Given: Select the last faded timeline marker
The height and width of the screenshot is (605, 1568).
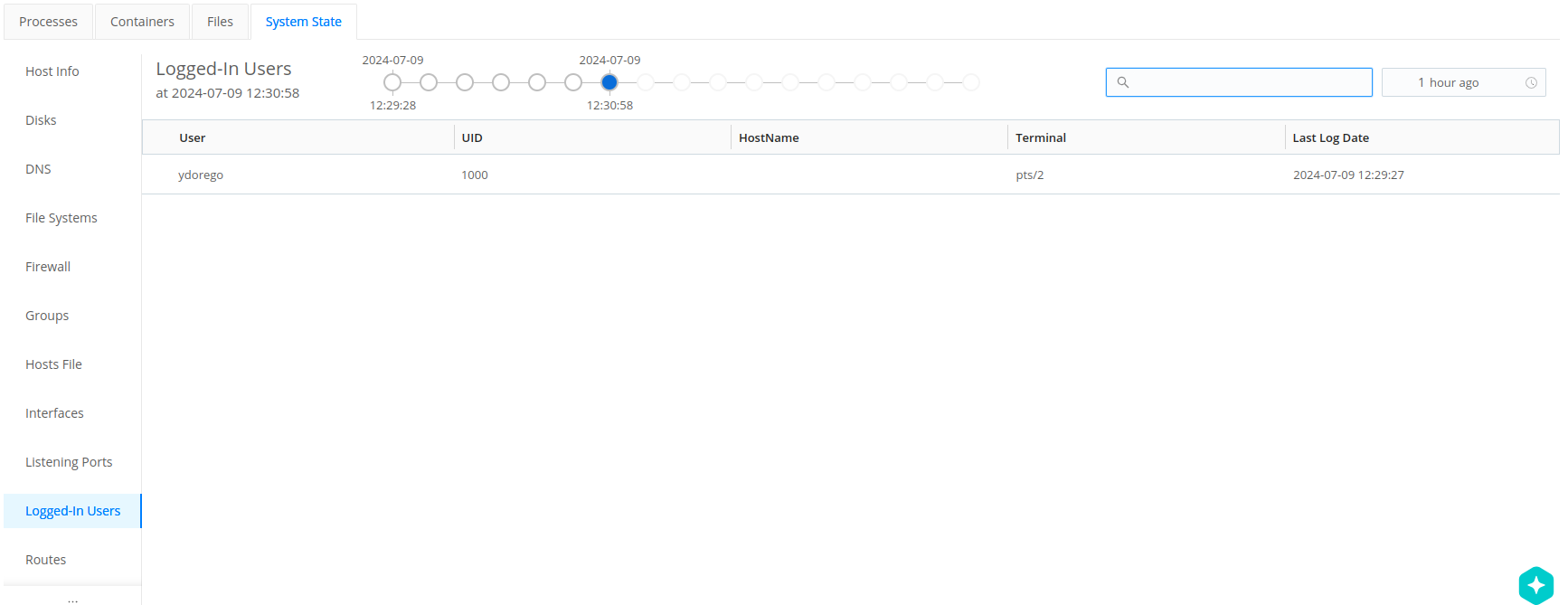Looking at the screenshot, I should (971, 82).
